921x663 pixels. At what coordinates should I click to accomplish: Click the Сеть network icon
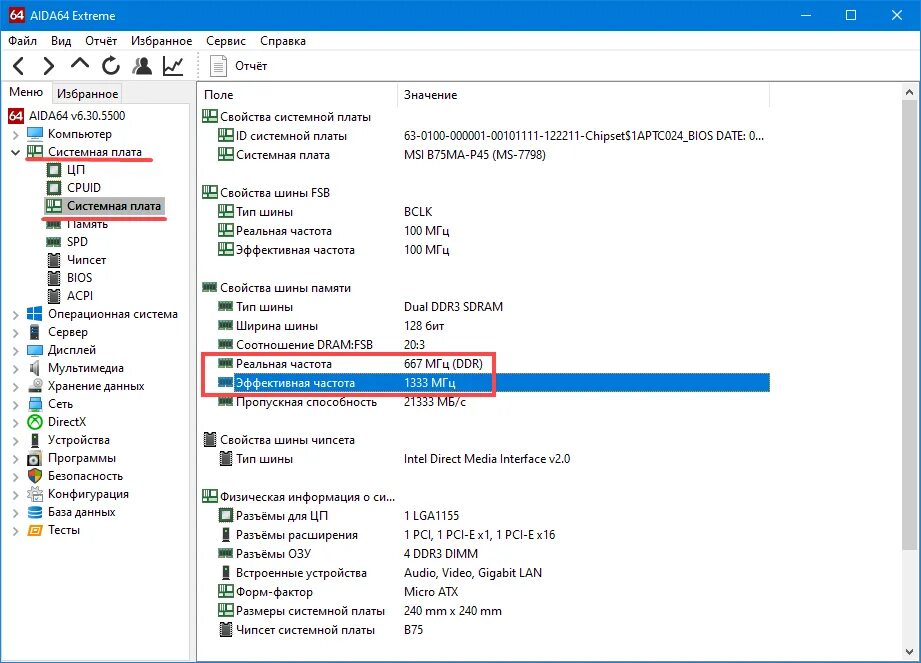pos(35,404)
